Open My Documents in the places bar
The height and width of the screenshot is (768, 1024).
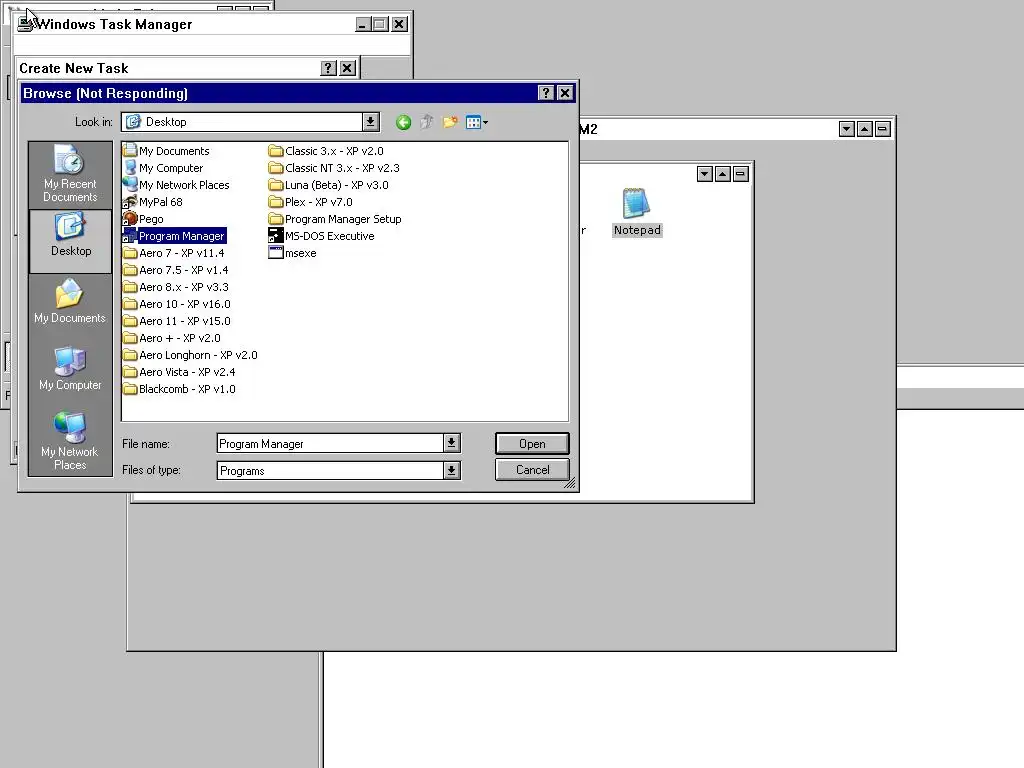(70, 302)
